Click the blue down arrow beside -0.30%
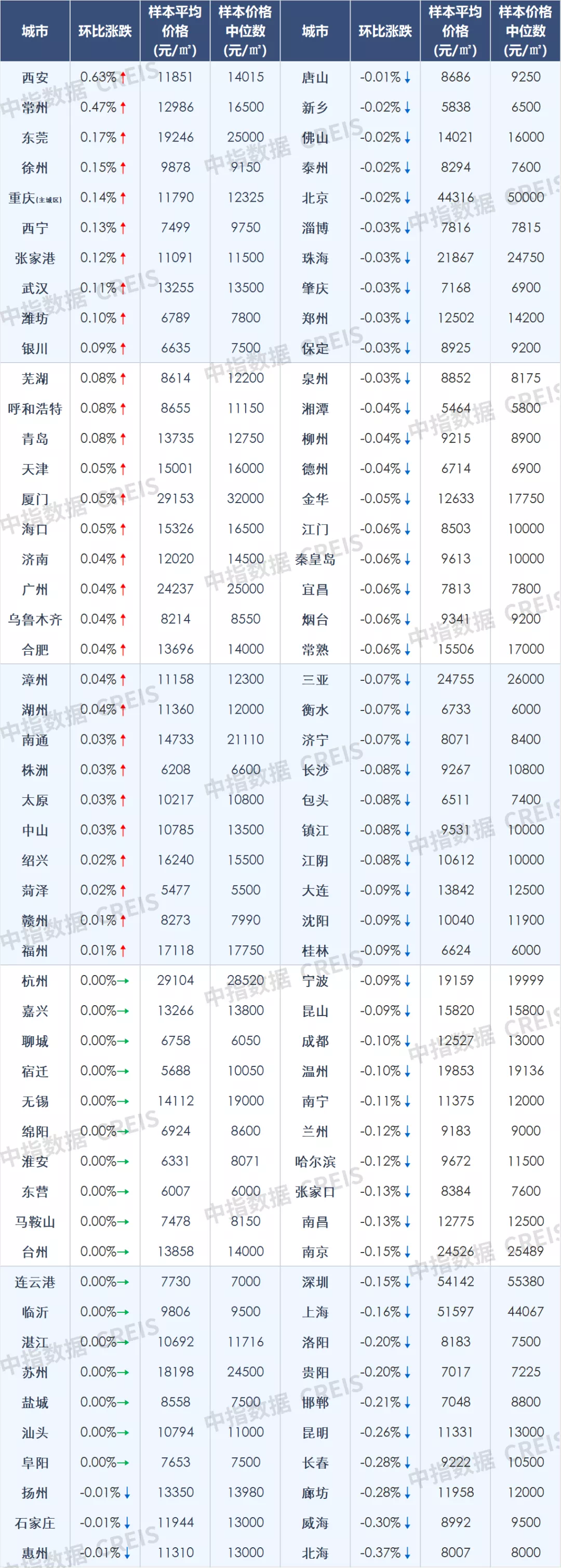Viewport: 561px width, 1568px height. 407,1524
